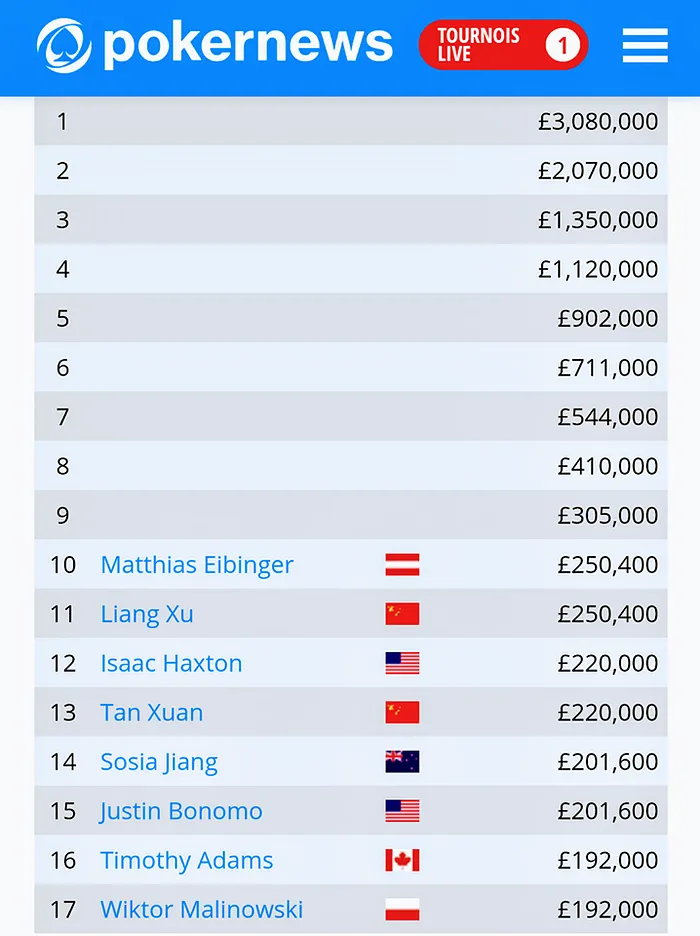Click China flag next to Liang Xu
The height and width of the screenshot is (936, 700).
click(x=402, y=614)
